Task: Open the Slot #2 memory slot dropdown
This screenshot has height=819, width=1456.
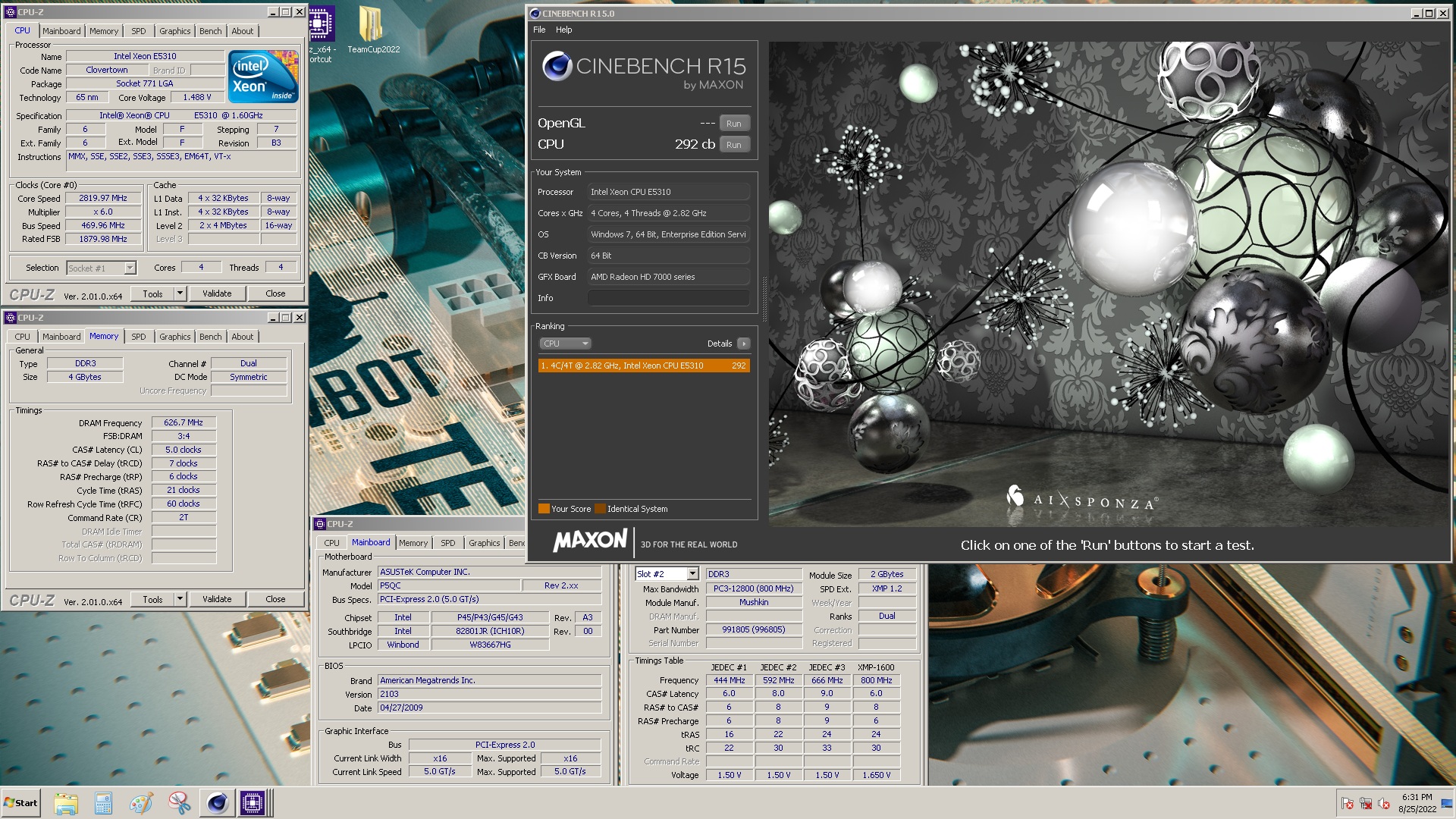Action: click(667, 574)
